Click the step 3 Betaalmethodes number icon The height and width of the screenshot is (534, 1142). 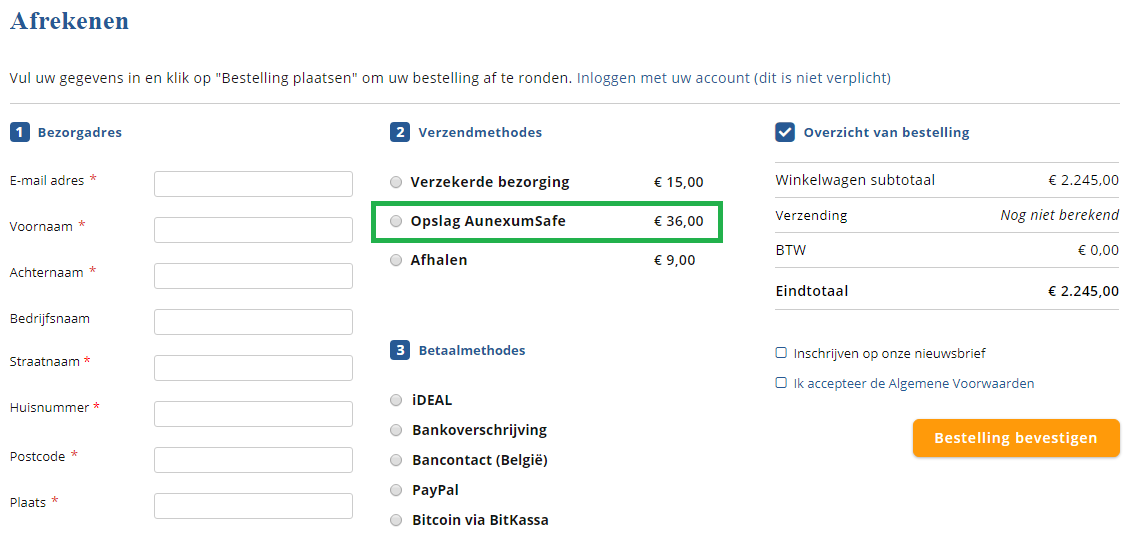(x=400, y=350)
